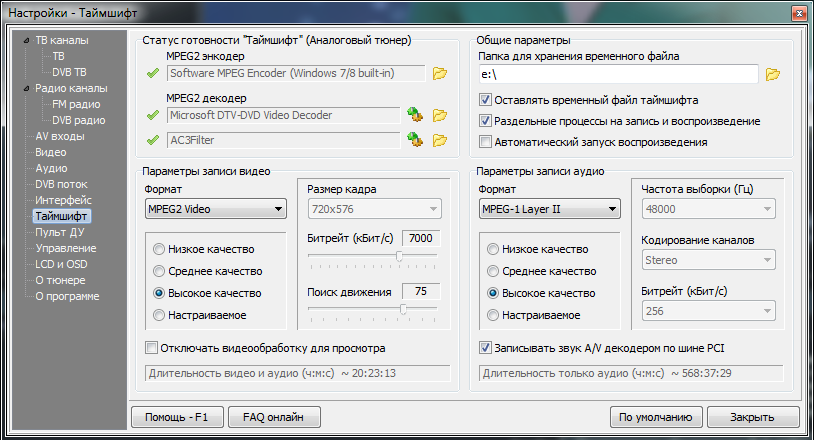Select 'Пульт ДУ' in the settings tree
Screen dimensions: 814x440
pos(60,232)
